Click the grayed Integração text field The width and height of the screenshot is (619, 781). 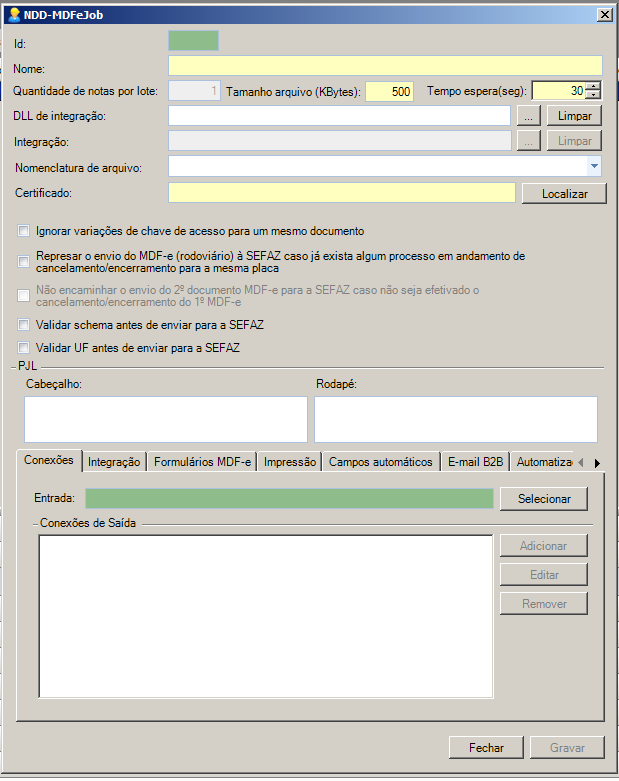[x=340, y=141]
